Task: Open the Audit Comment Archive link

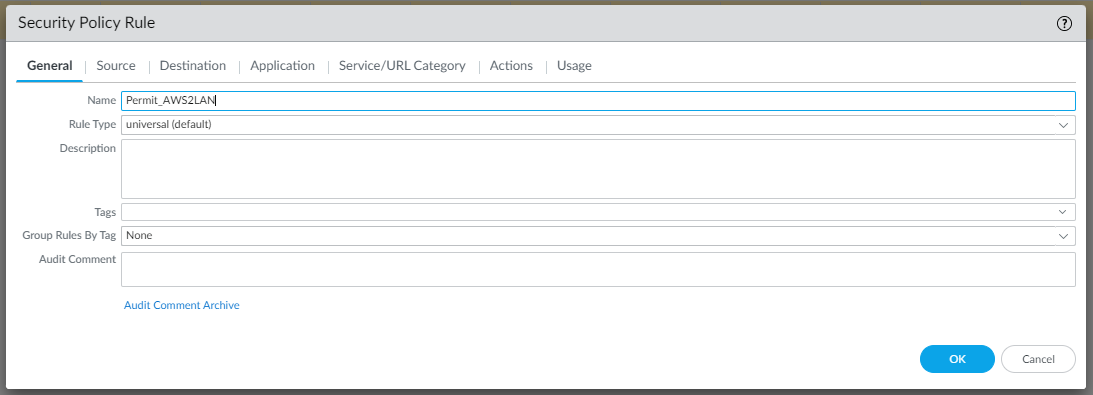Action: pos(182,305)
